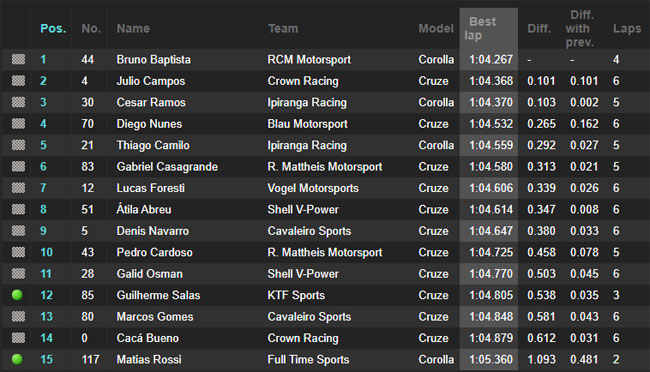Click position number 10 for Pedro Cardoso
Viewport: 650px width, 372px height.
[46, 253]
